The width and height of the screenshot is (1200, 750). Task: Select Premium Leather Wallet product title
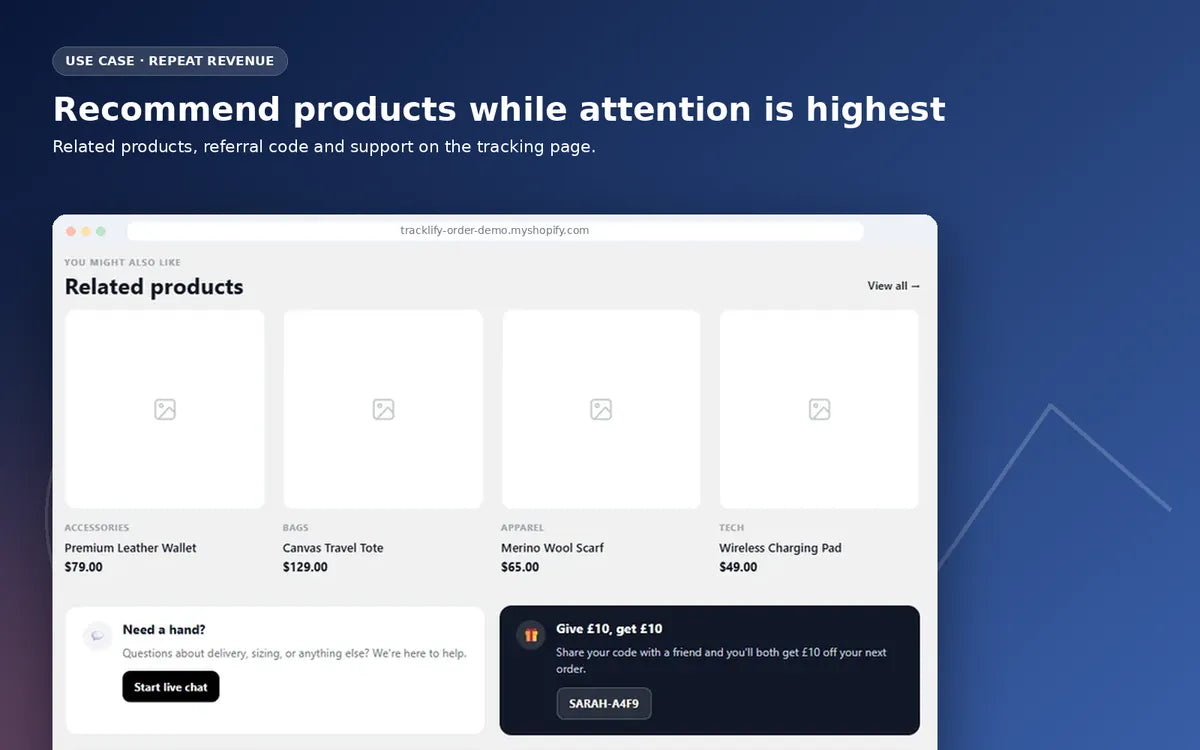click(130, 548)
